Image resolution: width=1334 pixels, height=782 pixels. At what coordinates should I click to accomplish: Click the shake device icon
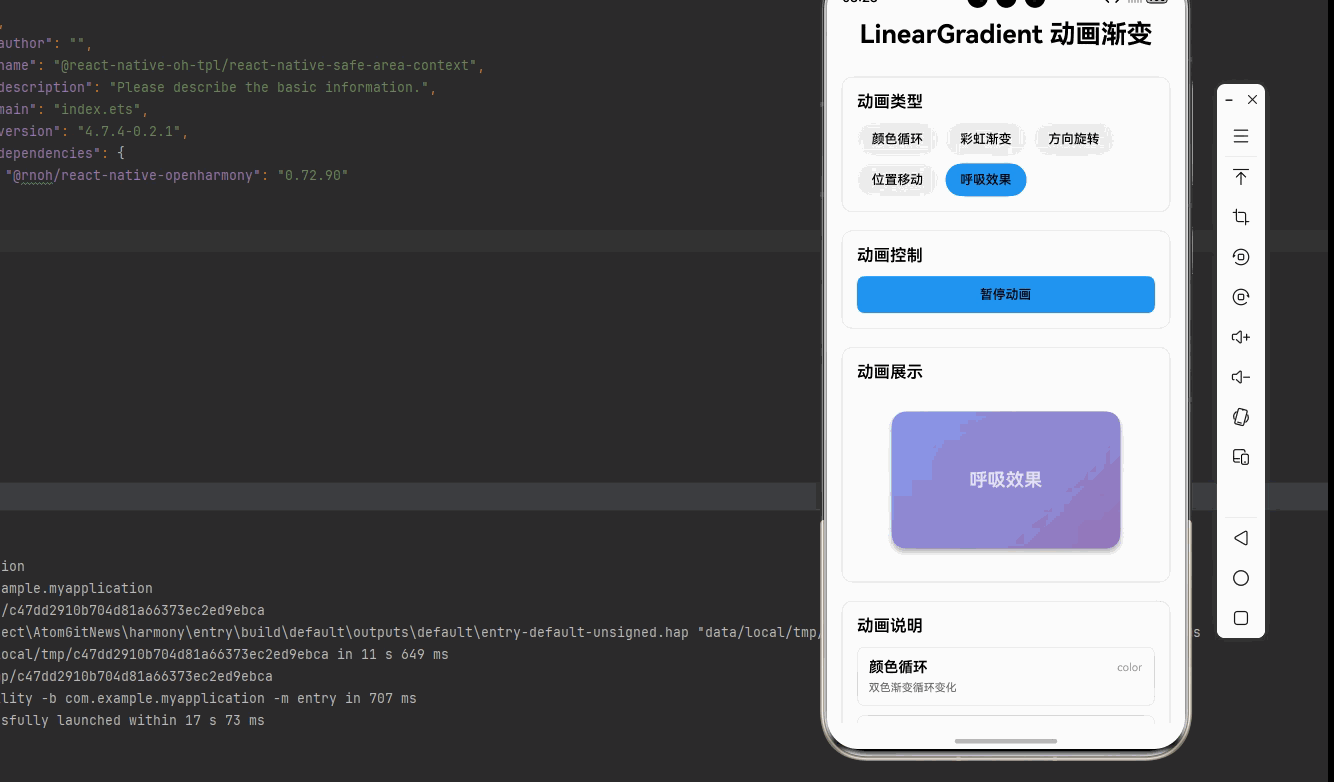tap(1241, 417)
